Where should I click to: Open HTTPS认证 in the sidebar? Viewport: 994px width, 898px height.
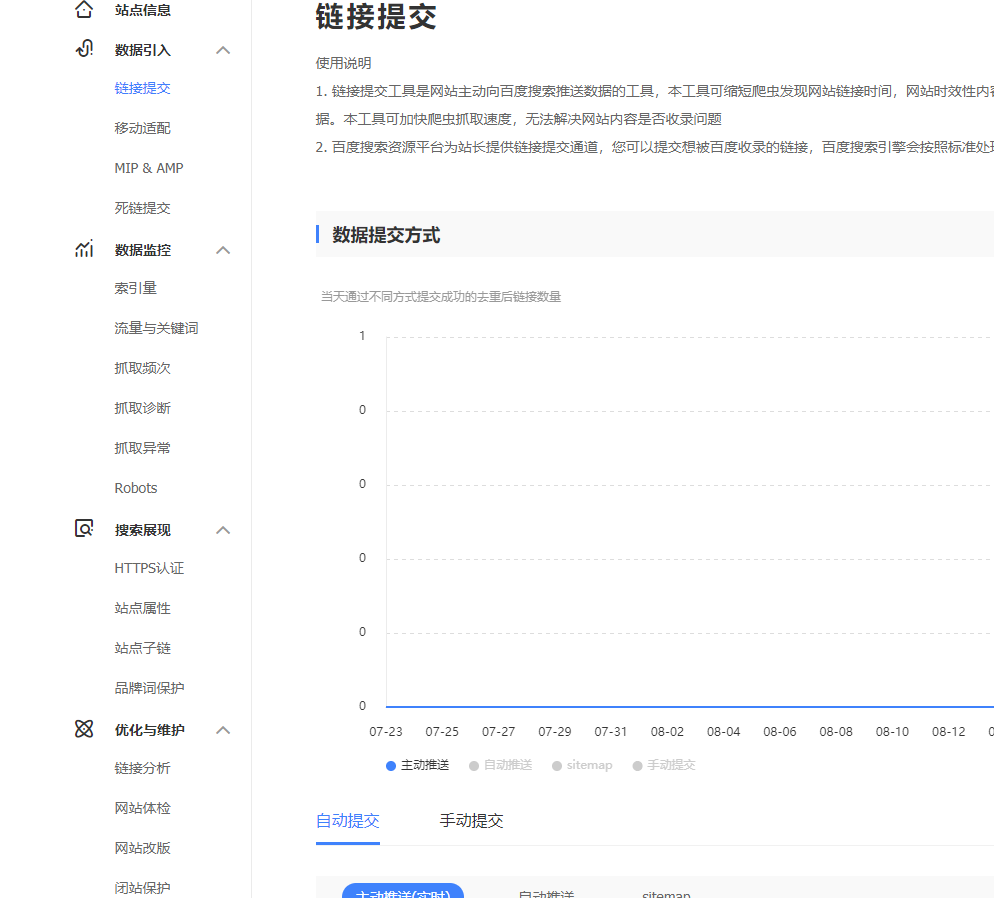(149, 568)
